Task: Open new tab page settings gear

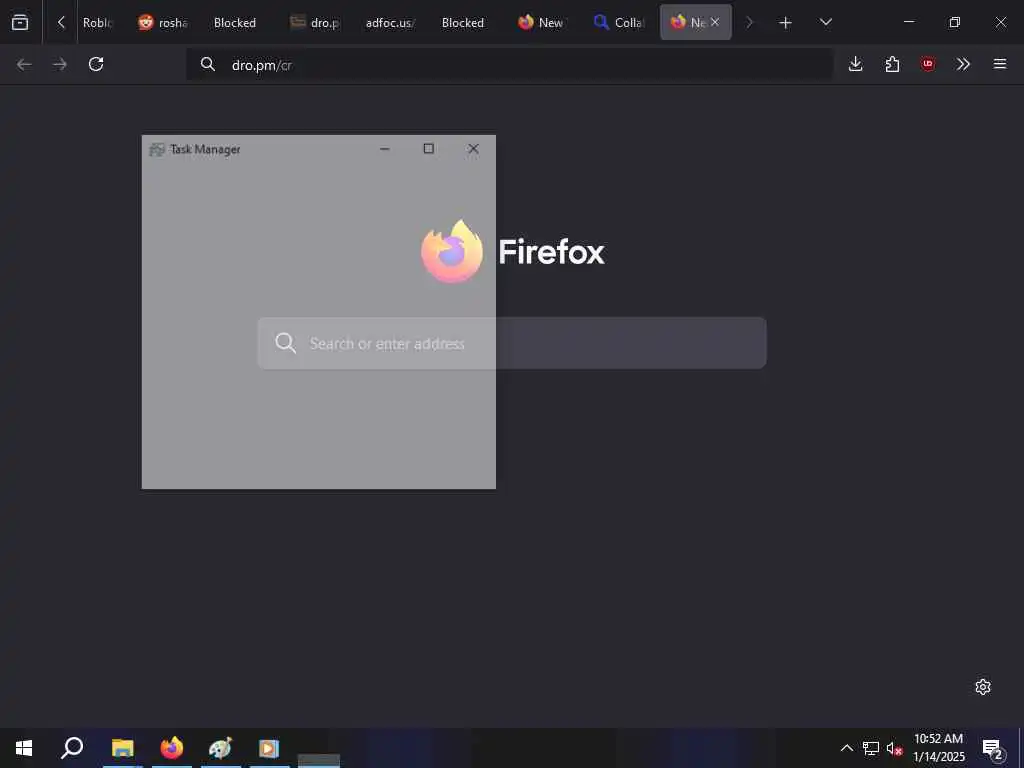Action: pyautogui.click(x=983, y=687)
